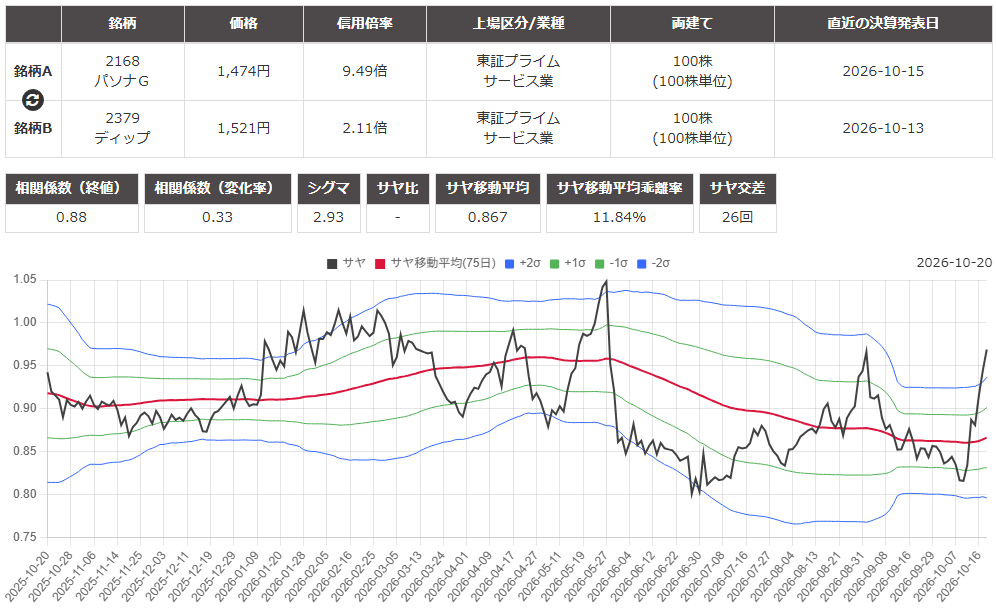Click the 銘柄A row label
The width and height of the screenshot is (996, 609).
[x=33, y=71]
